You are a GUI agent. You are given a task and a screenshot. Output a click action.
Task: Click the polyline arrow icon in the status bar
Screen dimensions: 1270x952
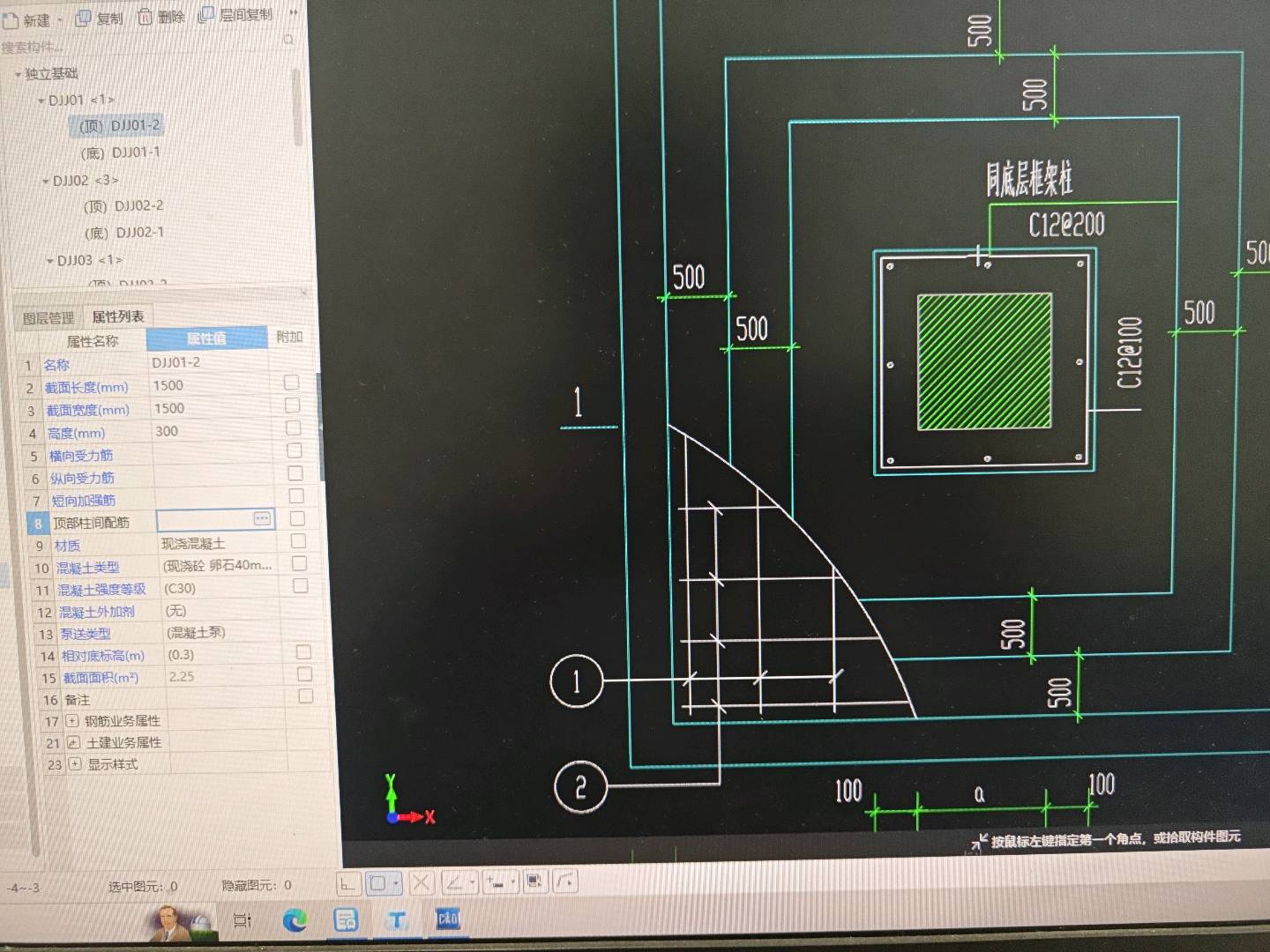(x=565, y=881)
